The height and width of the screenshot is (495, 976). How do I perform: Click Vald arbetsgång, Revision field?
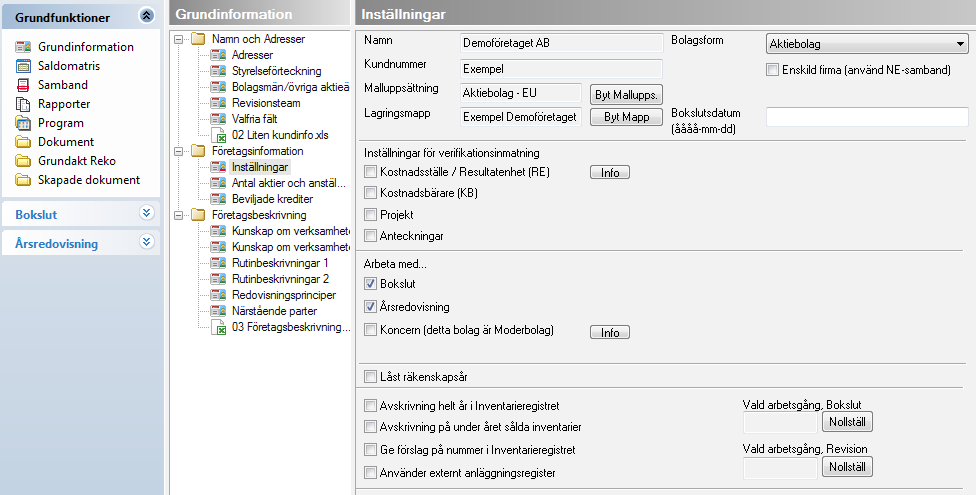pyautogui.click(x=781, y=468)
